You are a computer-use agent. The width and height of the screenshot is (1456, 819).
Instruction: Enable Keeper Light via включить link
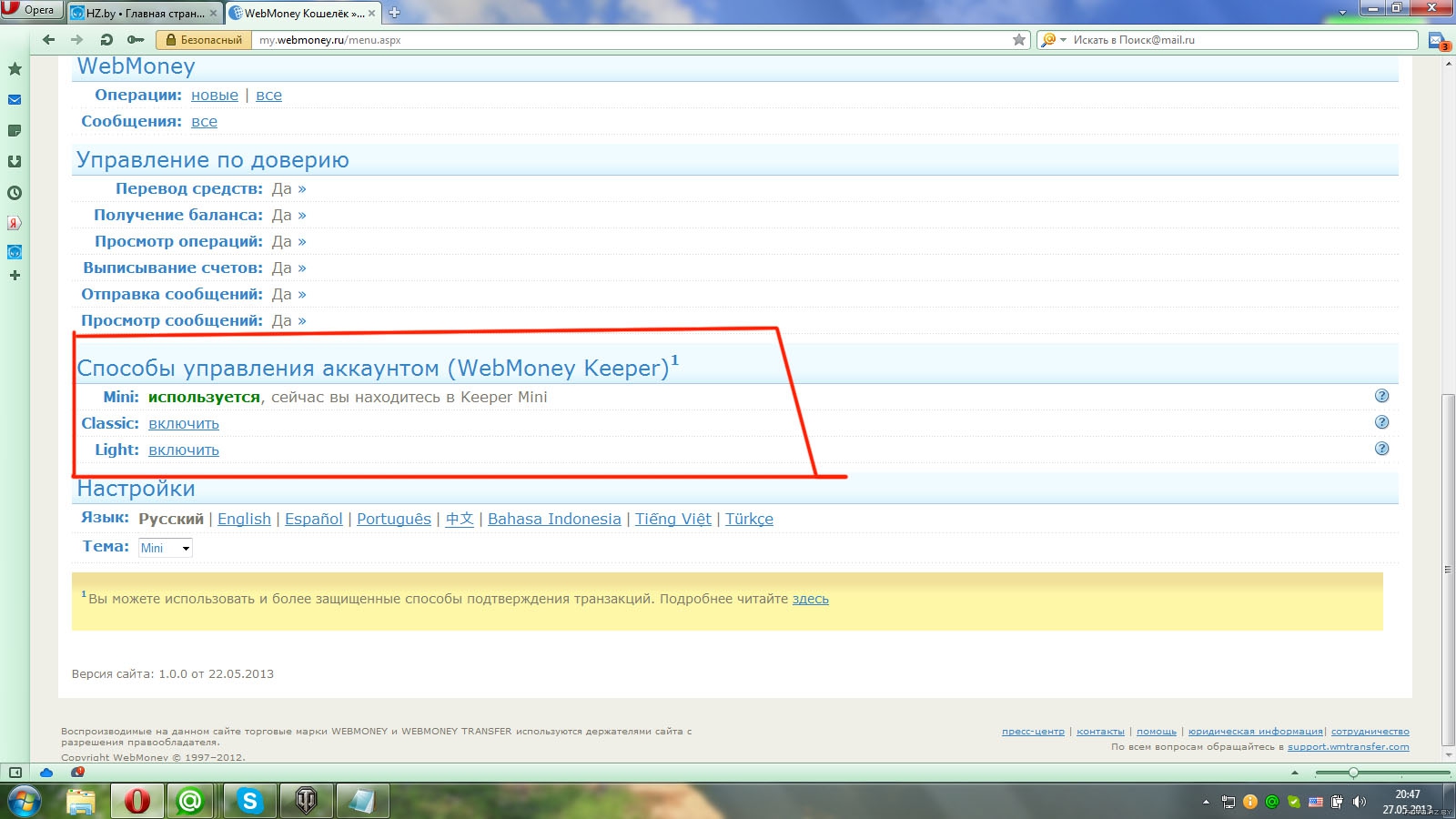click(184, 450)
